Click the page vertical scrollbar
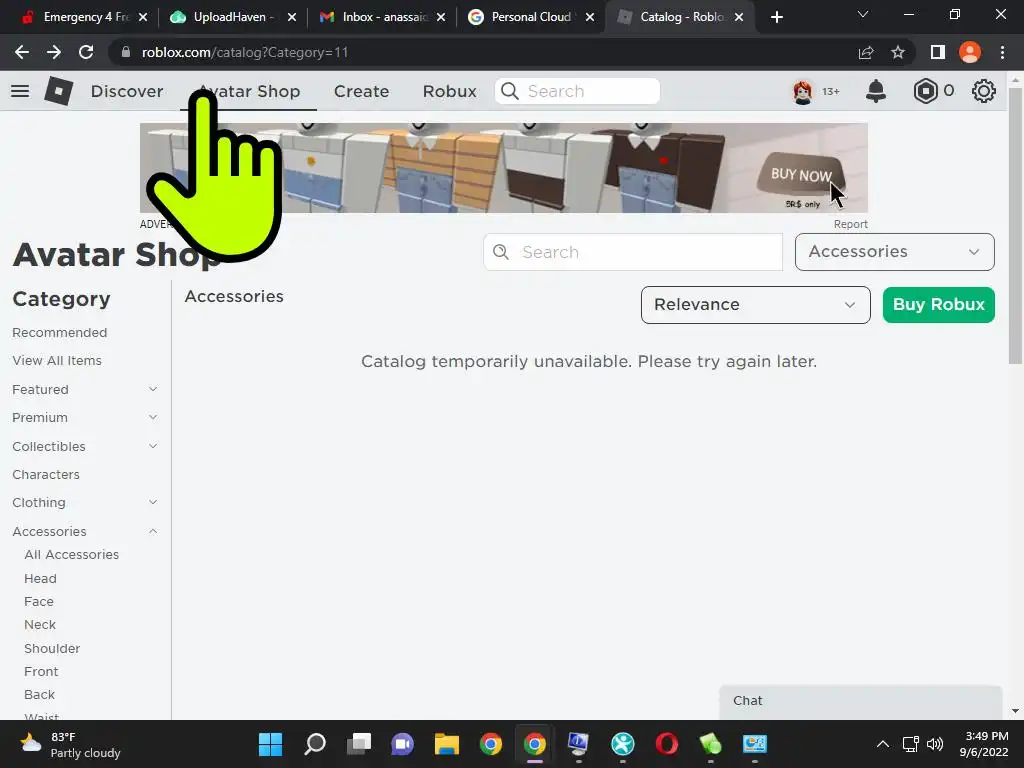1024x768 pixels. pos(1015,225)
